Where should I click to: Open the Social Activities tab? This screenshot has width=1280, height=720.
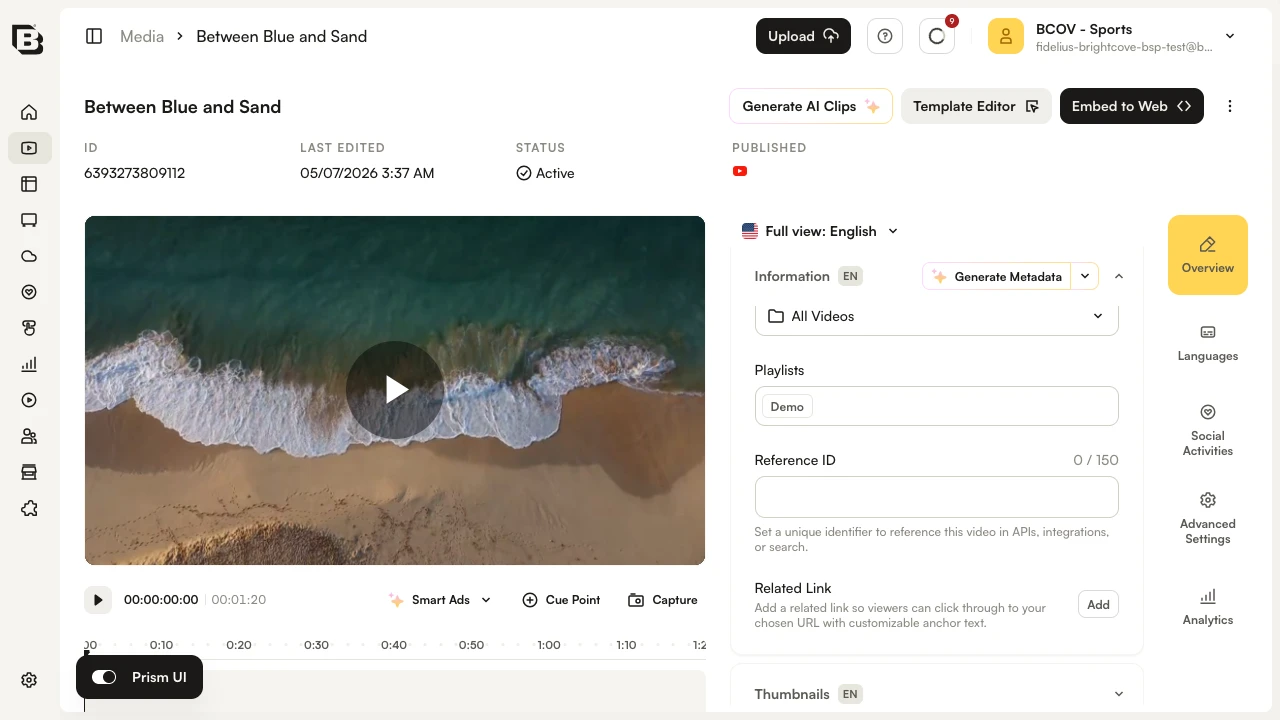[x=1208, y=430]
